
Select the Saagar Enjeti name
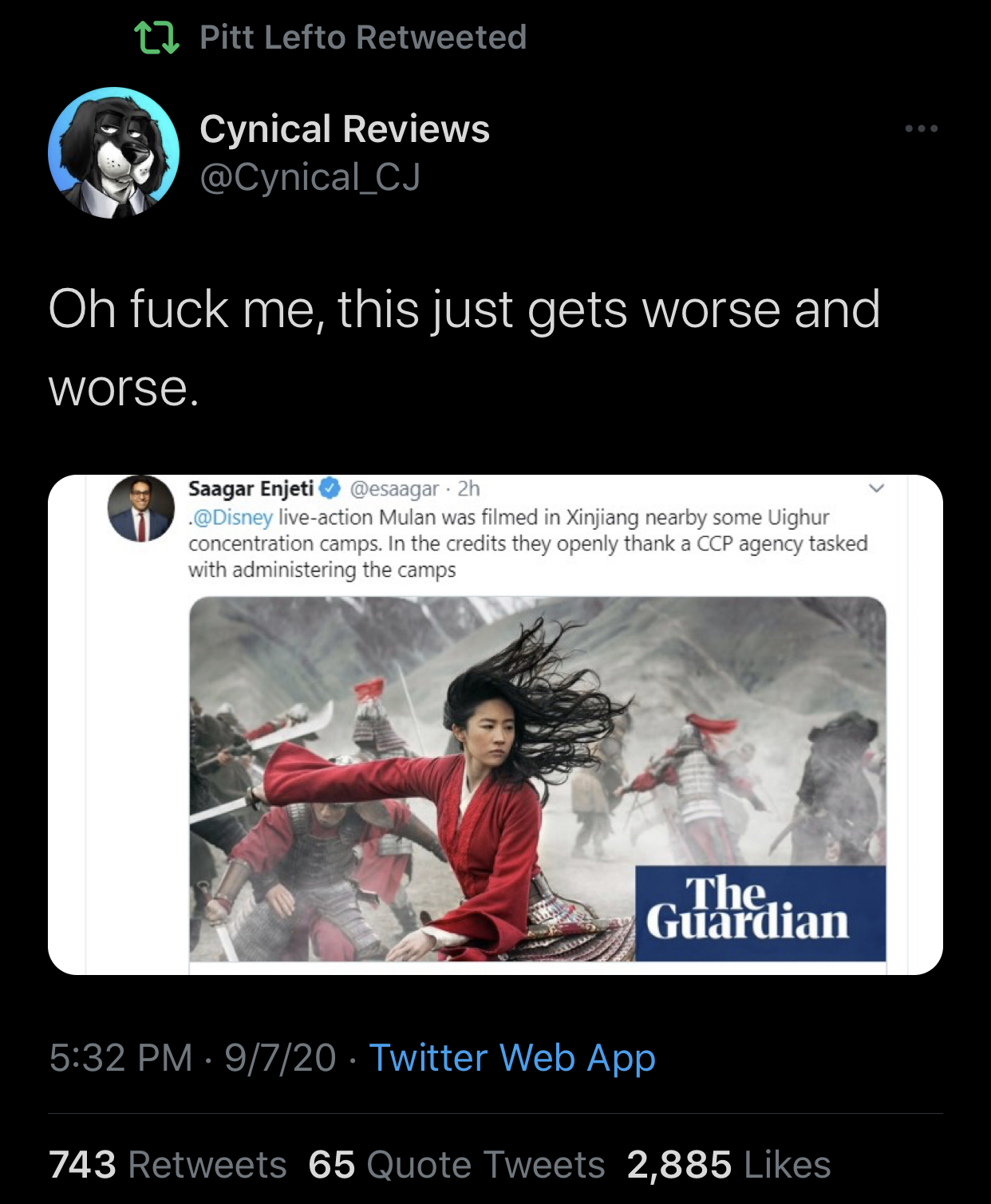tap(251, 488)
